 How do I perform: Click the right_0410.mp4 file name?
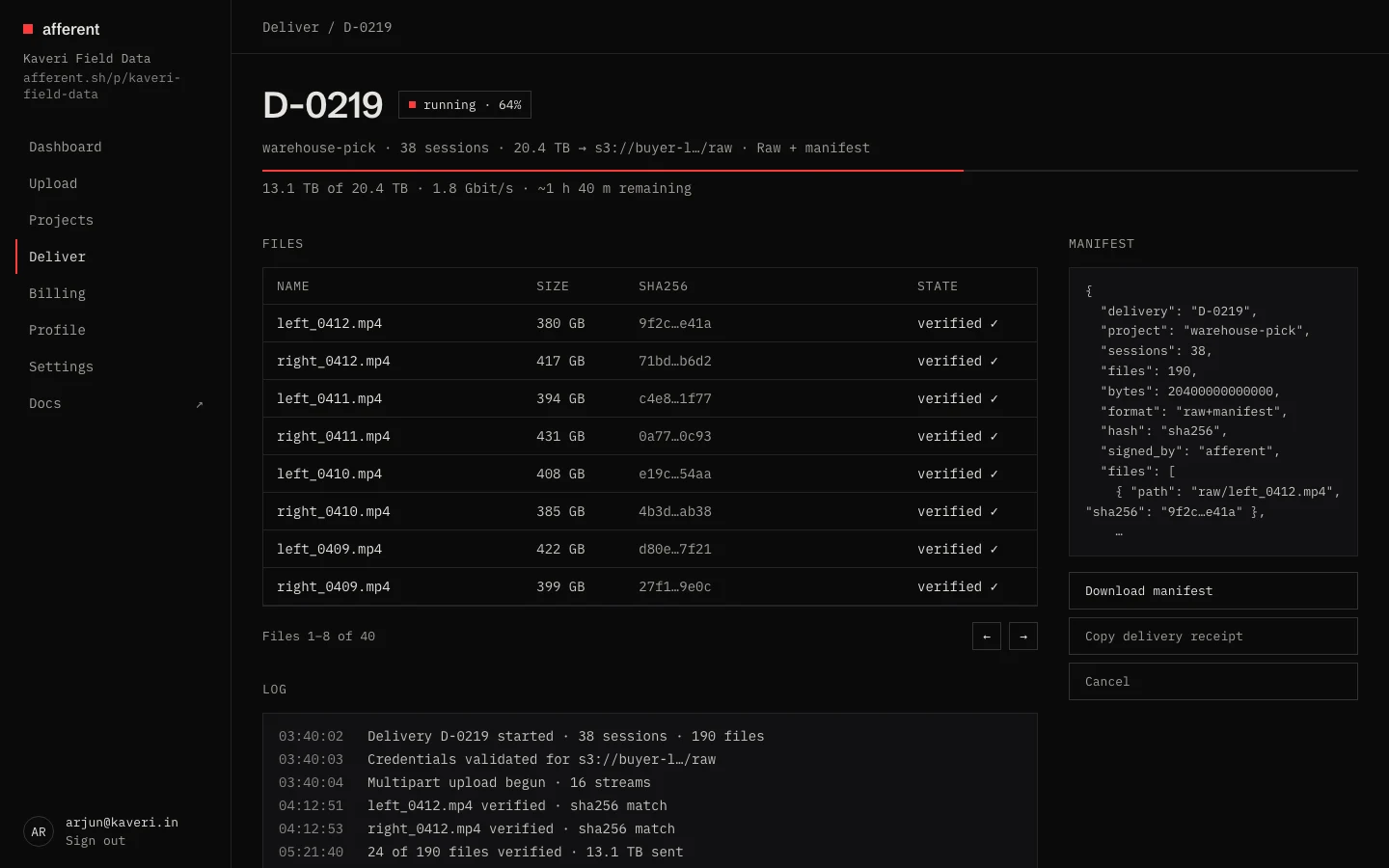click(334, 512)
